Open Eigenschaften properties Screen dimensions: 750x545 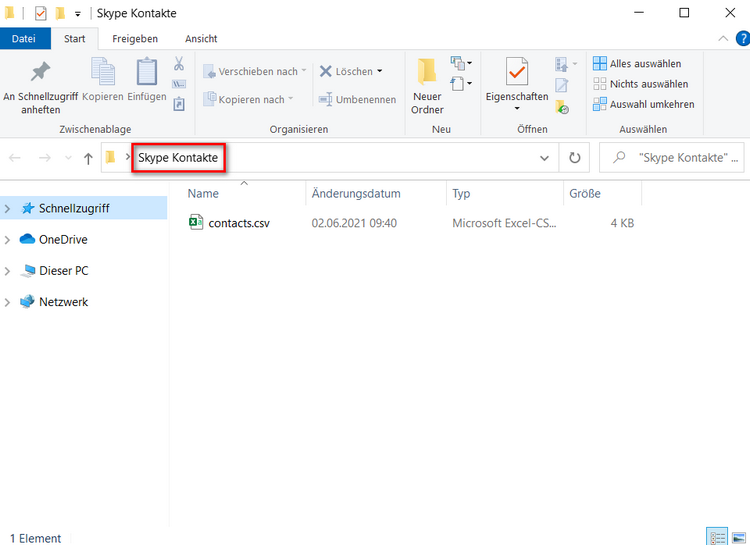tap(517, 79)
